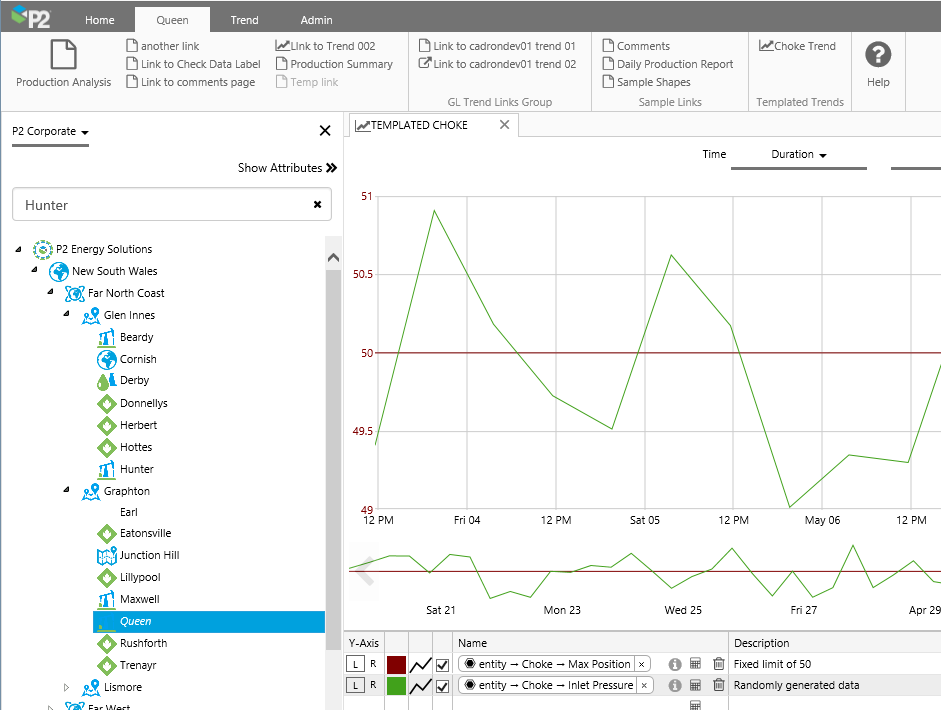This screenshot has height=710, width=941.
Task: Set Max Position Y-axis to L
Action: point(355,665)
